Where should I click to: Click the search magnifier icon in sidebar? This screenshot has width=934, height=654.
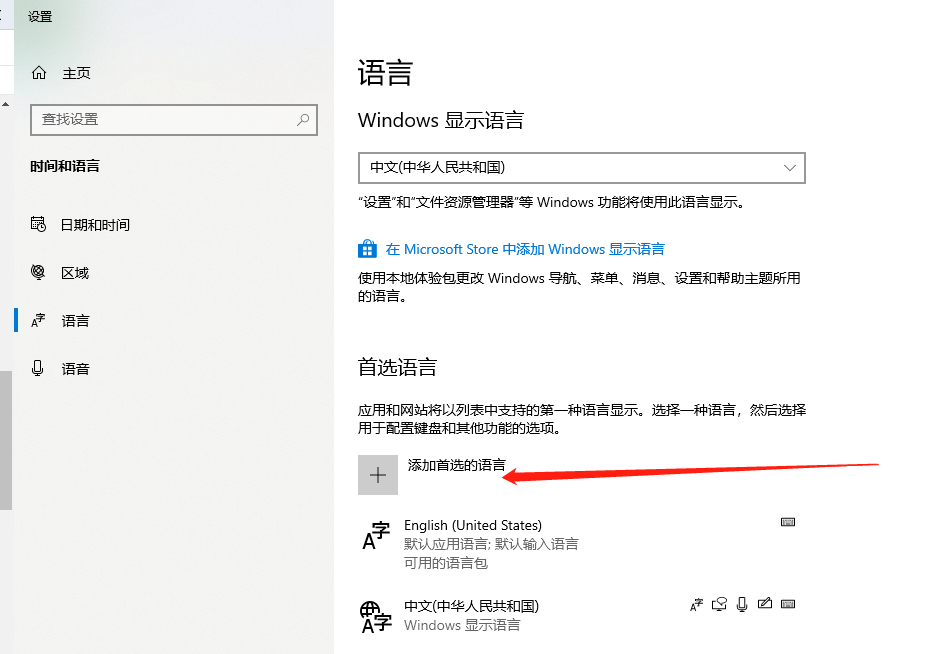(x=303, y=119)
